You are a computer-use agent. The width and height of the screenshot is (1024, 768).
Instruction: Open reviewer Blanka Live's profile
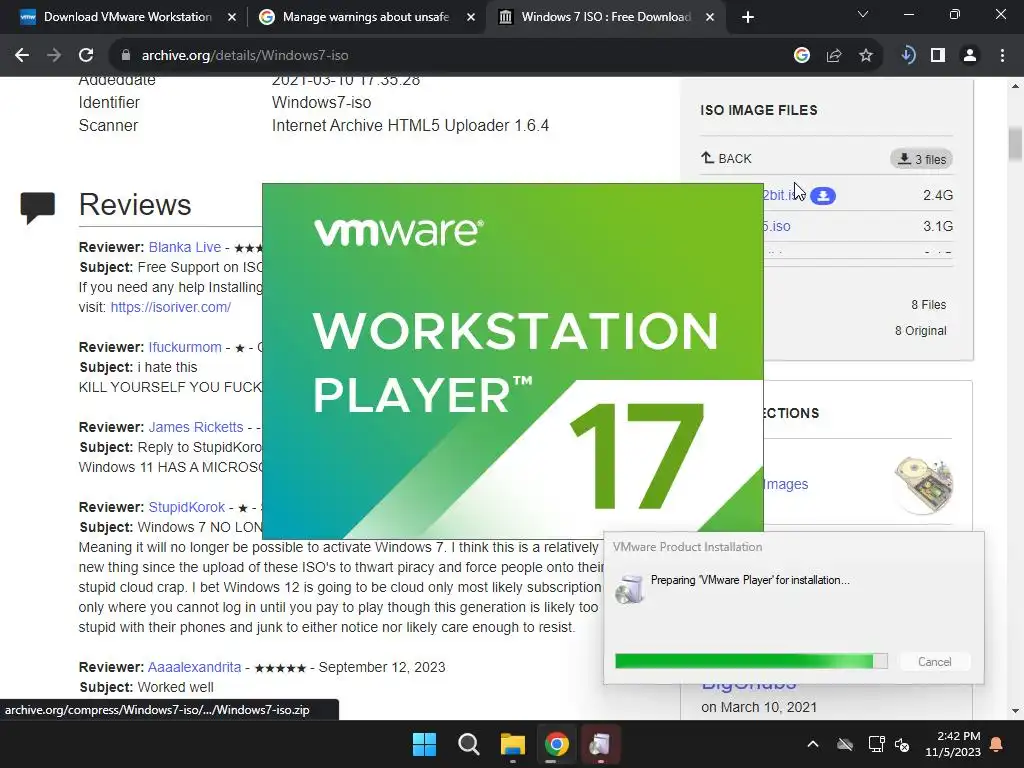point(185,247)
